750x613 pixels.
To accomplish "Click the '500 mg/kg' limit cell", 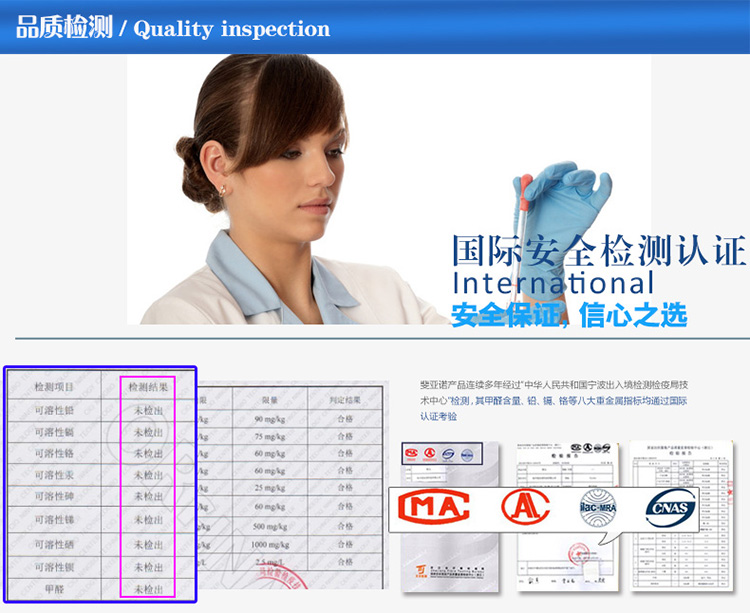I will 270,526.
